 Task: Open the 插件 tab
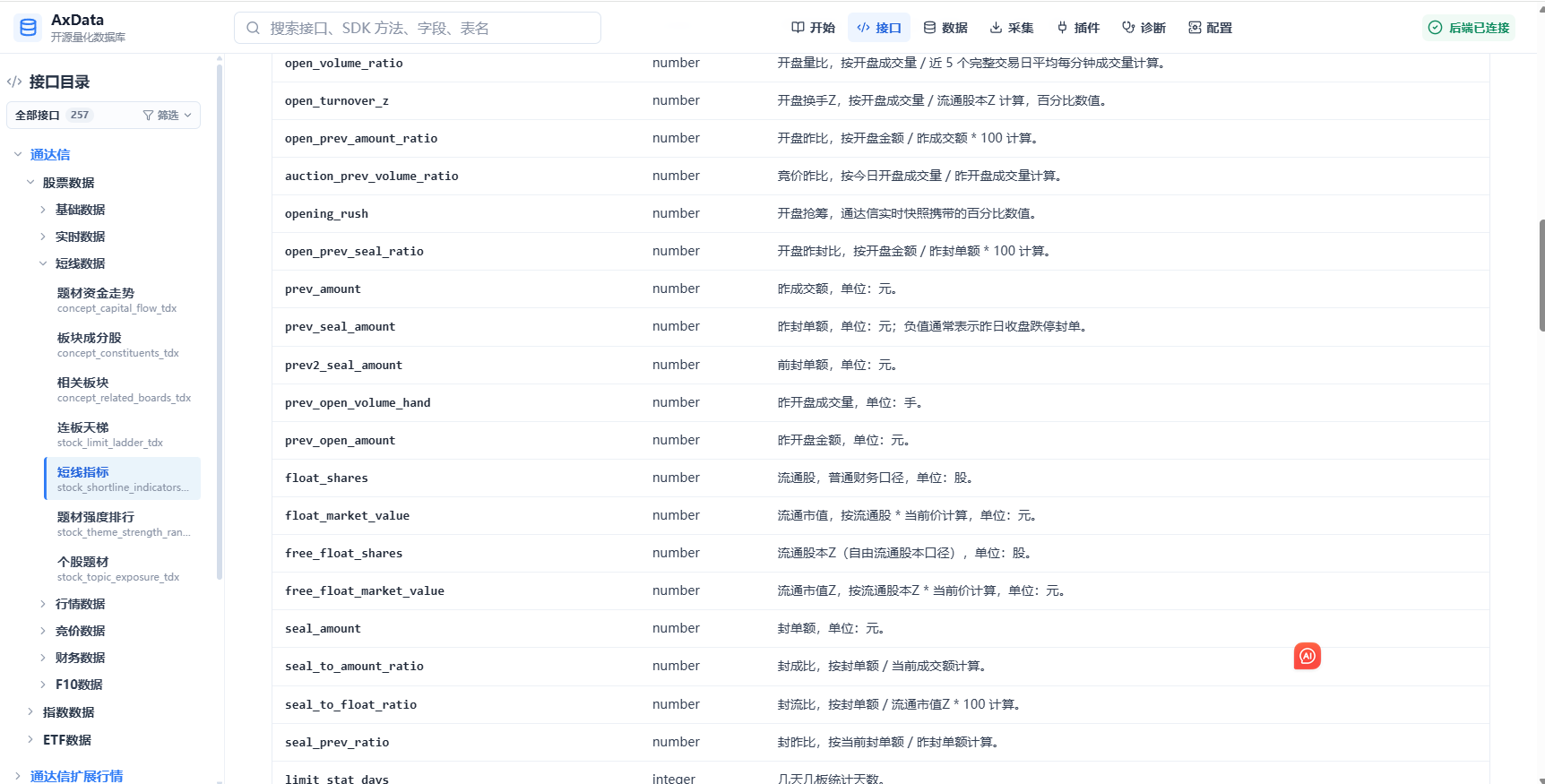click(x=1078, y=28)
